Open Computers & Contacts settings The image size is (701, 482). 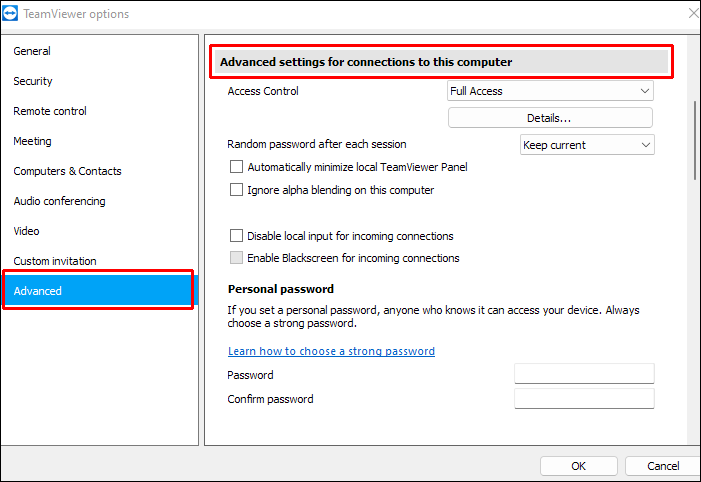tap(67, 171)
